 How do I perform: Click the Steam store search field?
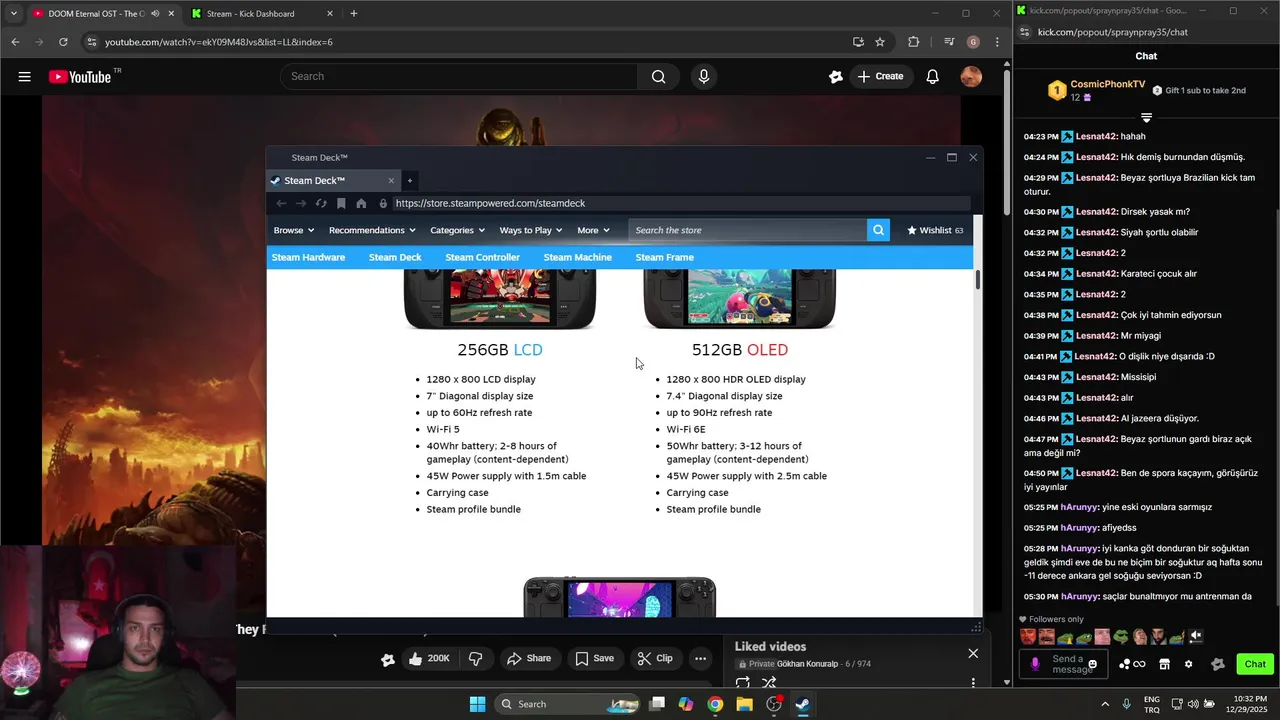748,230
